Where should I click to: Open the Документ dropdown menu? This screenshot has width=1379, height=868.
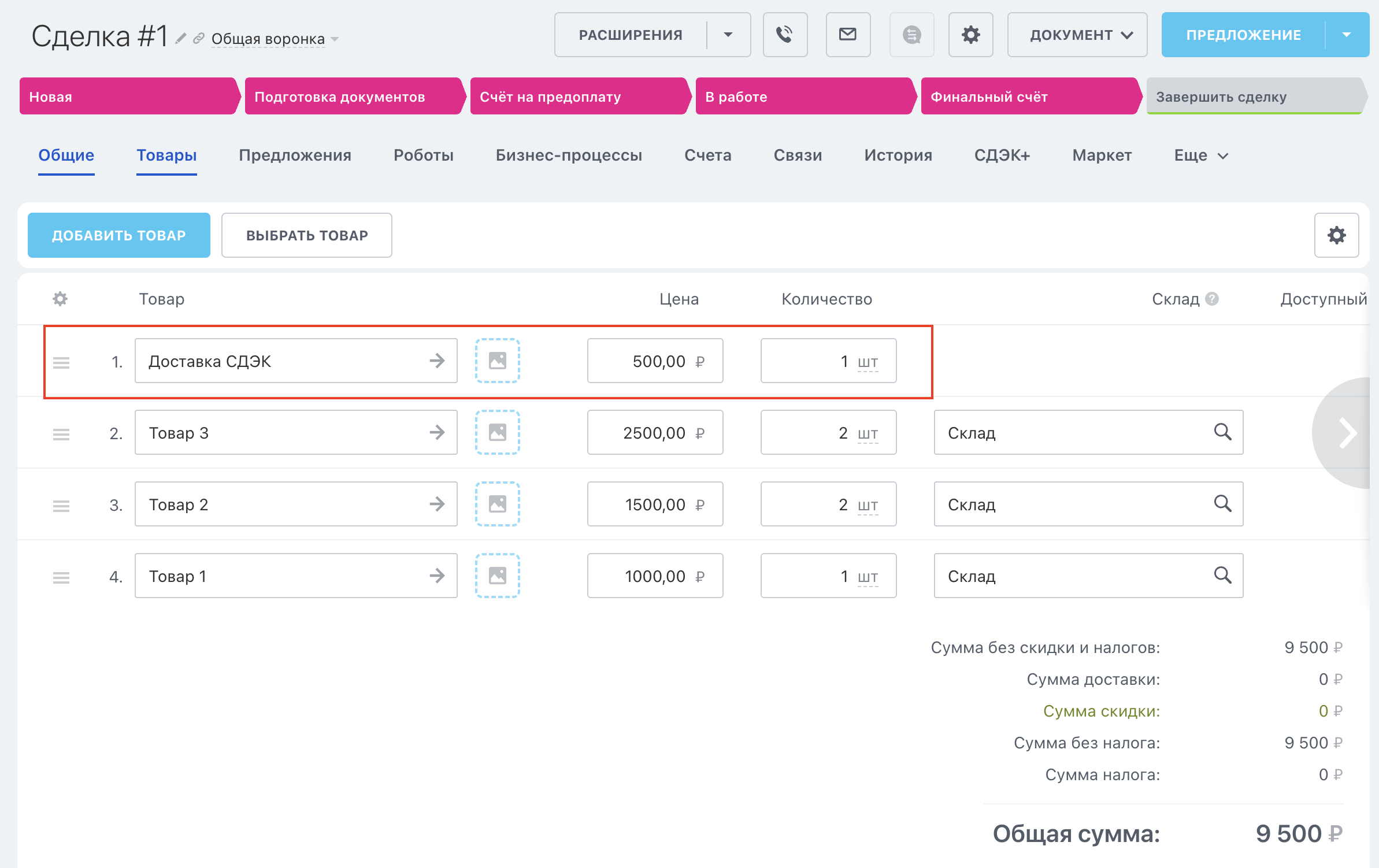(x=1077, y=35)
